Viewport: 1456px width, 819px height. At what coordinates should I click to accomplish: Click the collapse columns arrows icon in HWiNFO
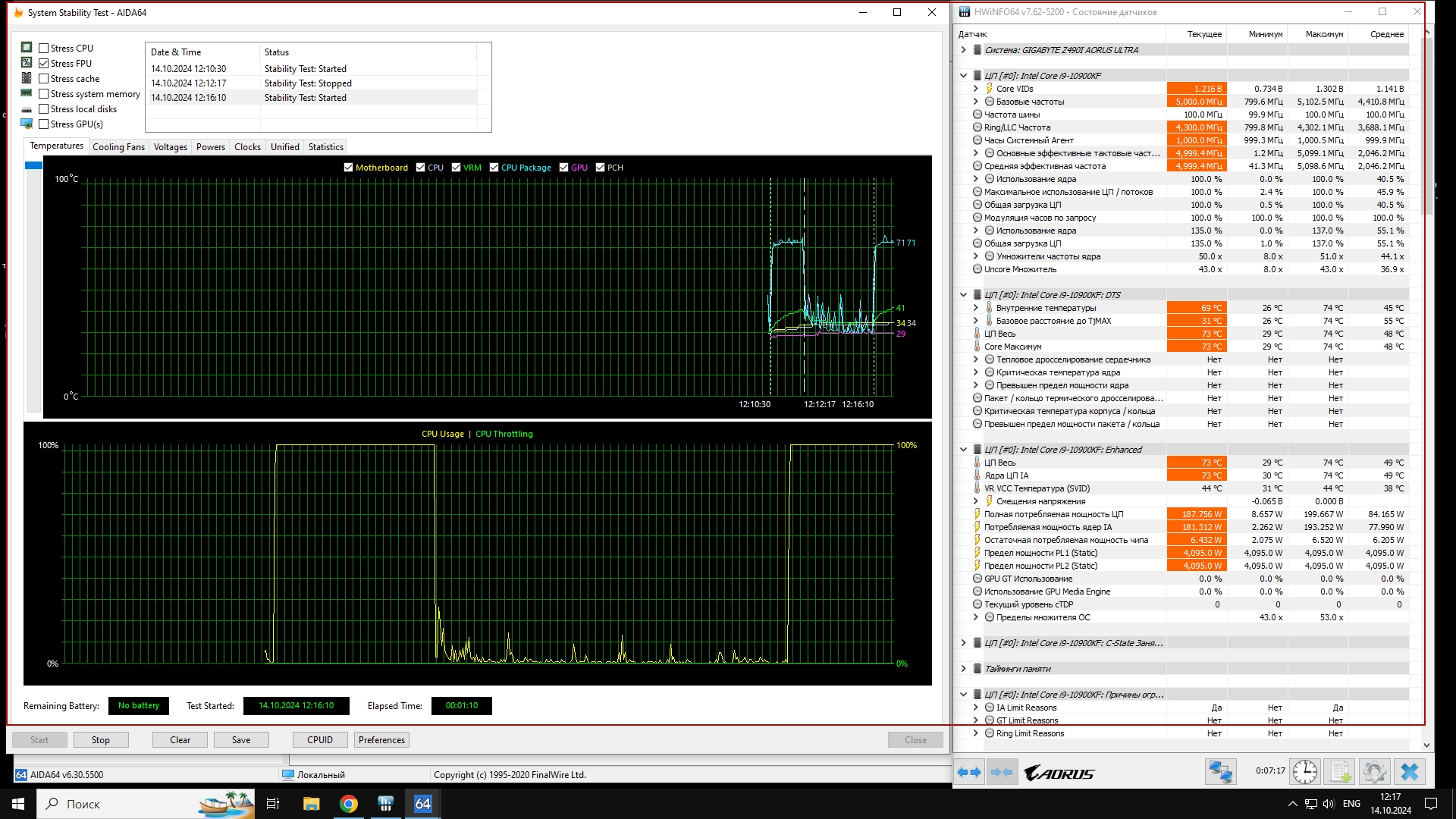point(1002,772)
